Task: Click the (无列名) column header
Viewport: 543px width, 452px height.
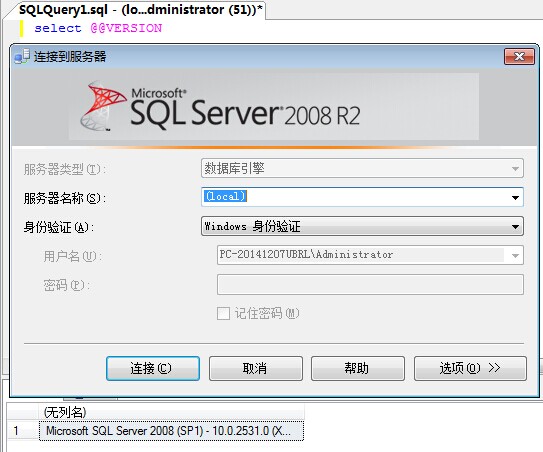Action: click(171, 412)
